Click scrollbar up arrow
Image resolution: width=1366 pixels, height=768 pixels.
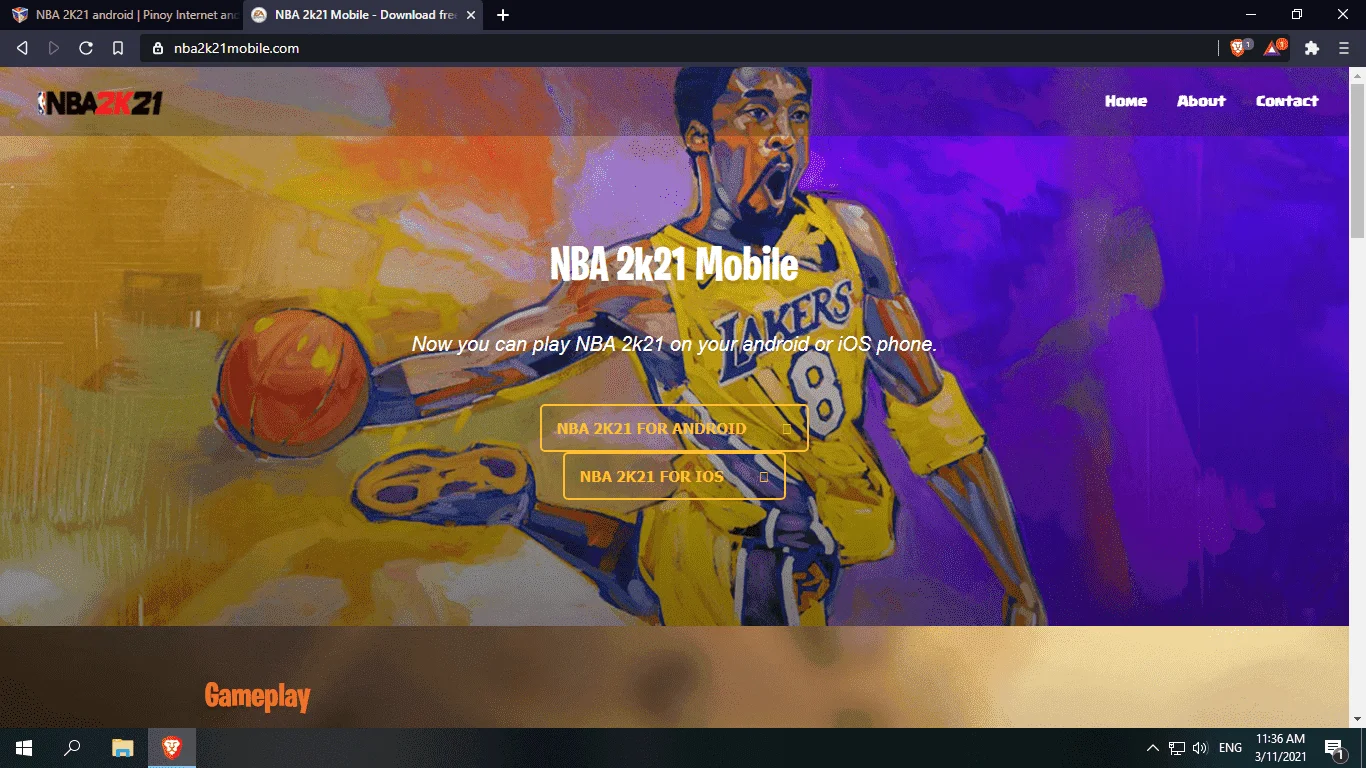[x=1357, y=75]
